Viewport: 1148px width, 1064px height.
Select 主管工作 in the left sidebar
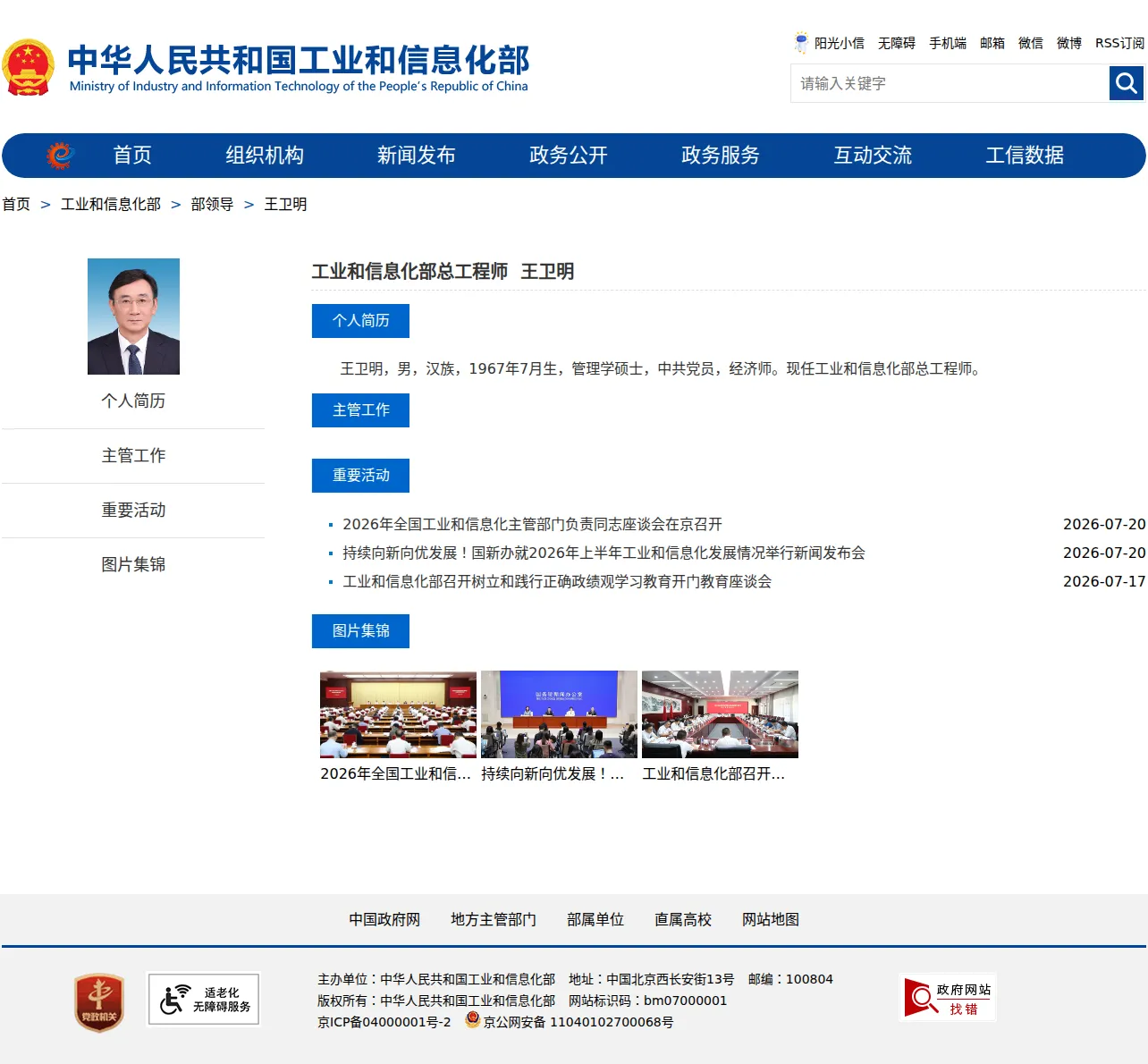[x=133, y=456]
